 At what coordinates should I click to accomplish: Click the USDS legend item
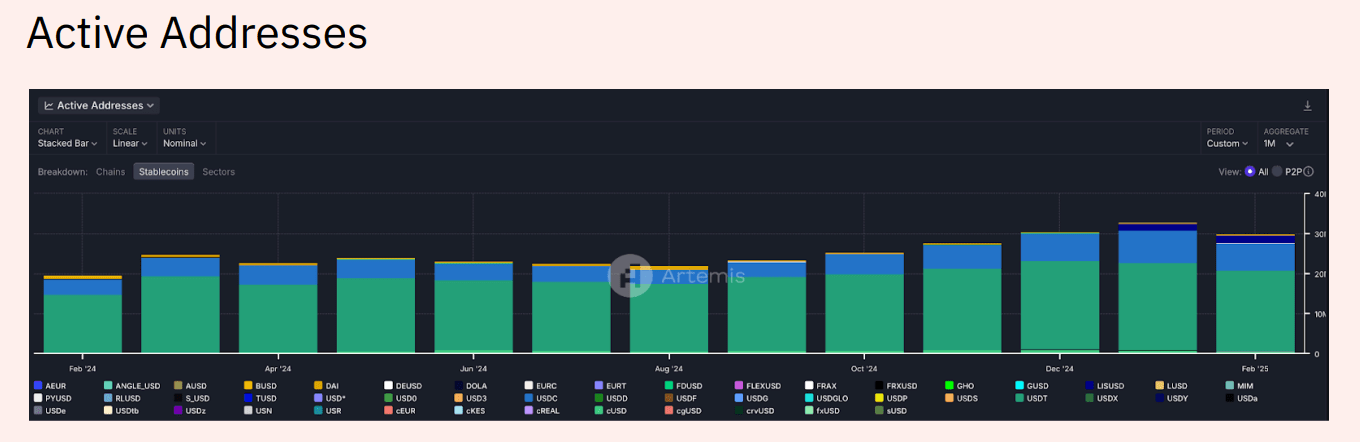click(x=961, y=398)
